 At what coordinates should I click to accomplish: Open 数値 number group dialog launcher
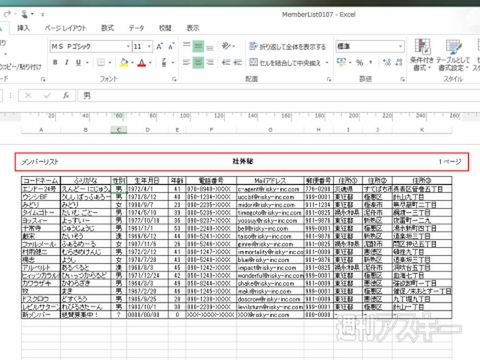click(x=403, y=79)
